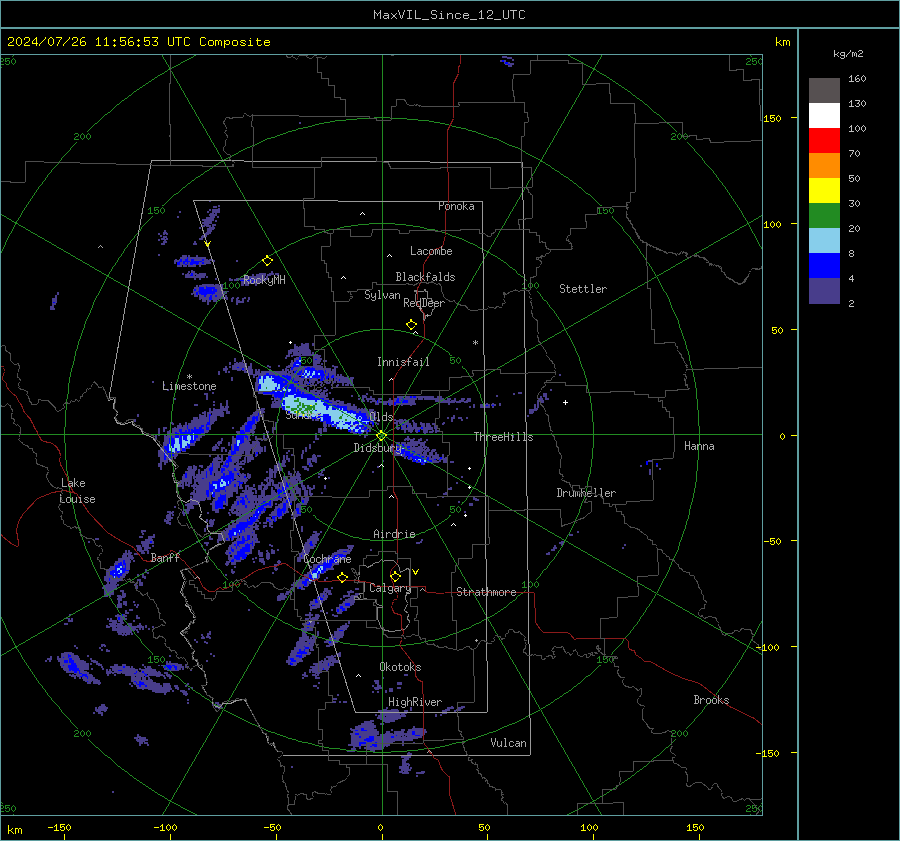Select the light blue 20 legend color

[824, 241]
